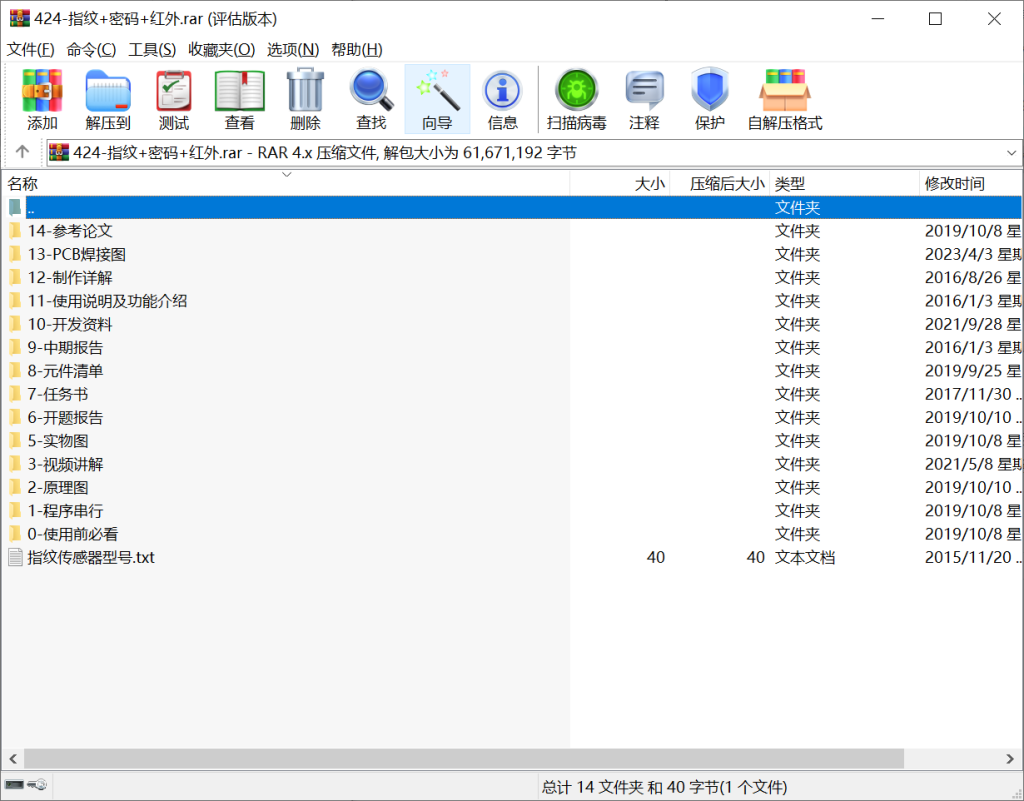1024x801 pixels.
Task: Open the 注释 (Comment) icon
Action: coord(644,97)
